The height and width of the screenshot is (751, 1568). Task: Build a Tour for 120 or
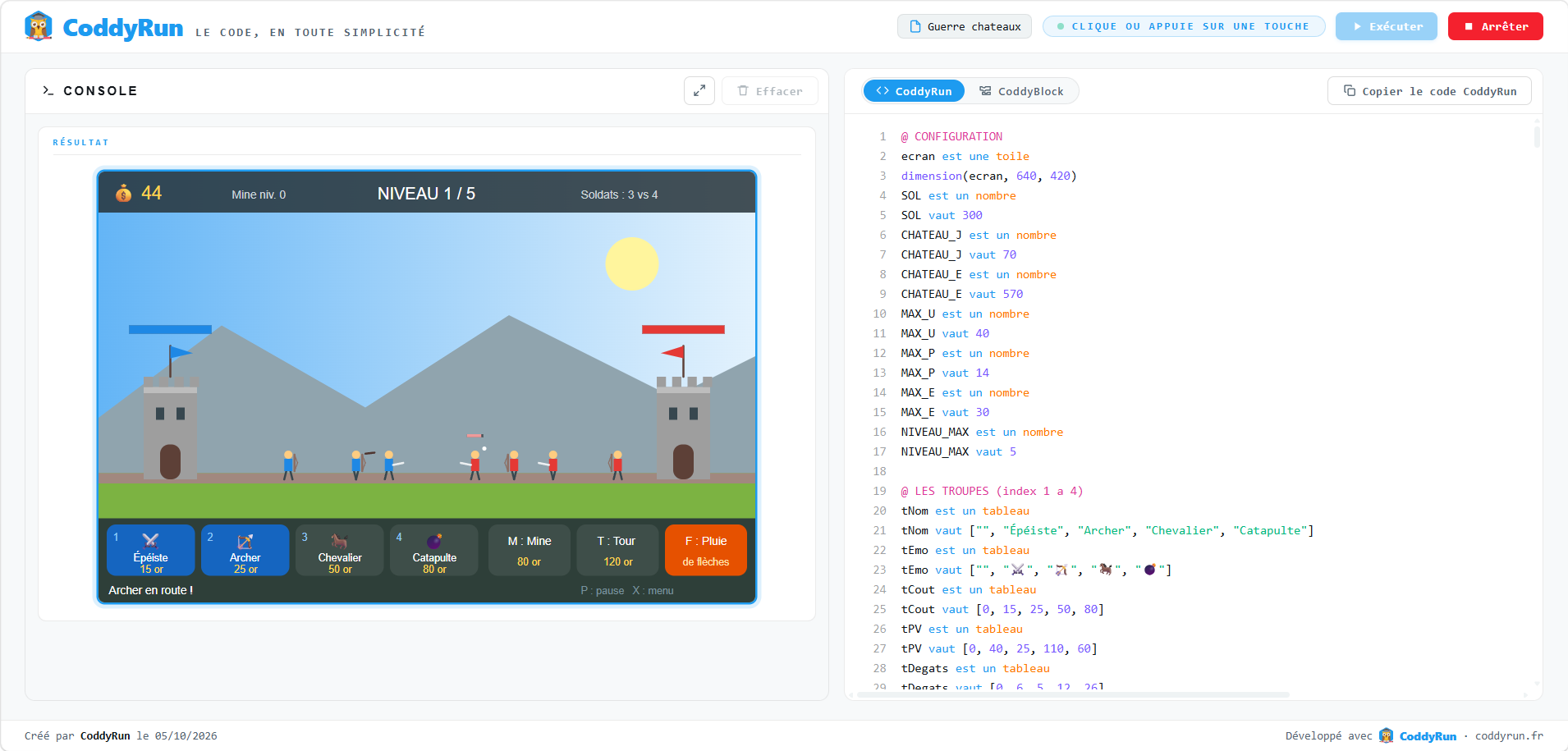618,550
